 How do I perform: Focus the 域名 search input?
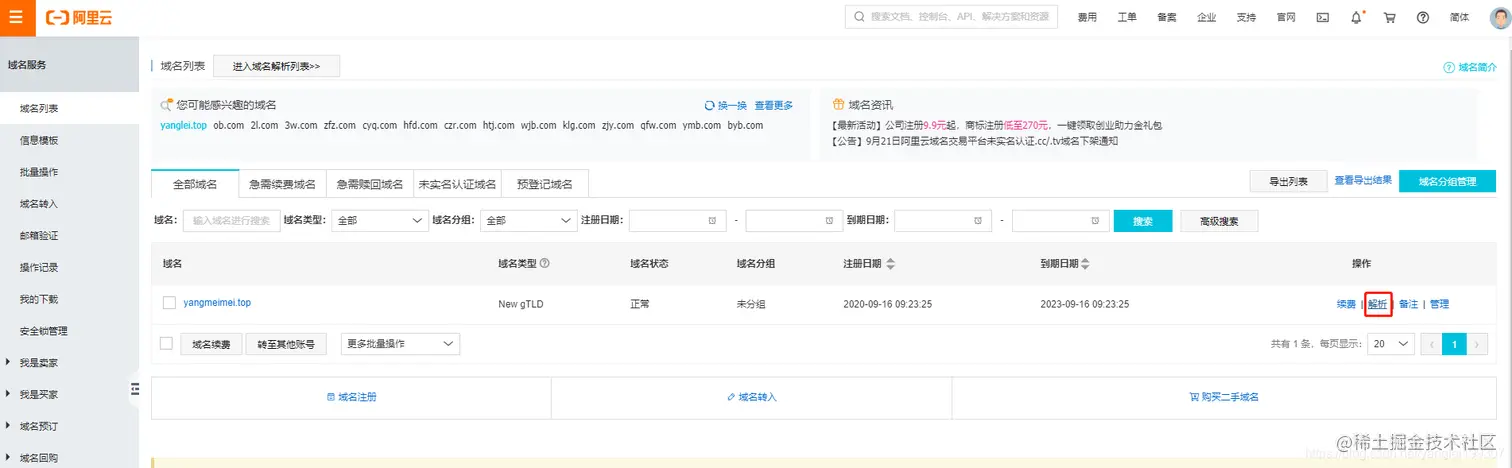[x=231, y=221]
